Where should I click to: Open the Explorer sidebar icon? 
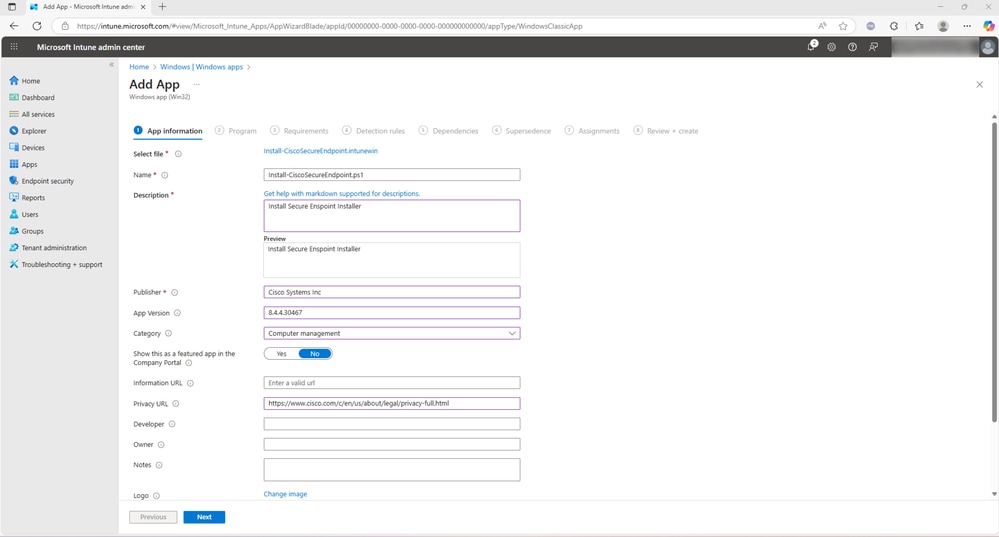coord(13,131)
